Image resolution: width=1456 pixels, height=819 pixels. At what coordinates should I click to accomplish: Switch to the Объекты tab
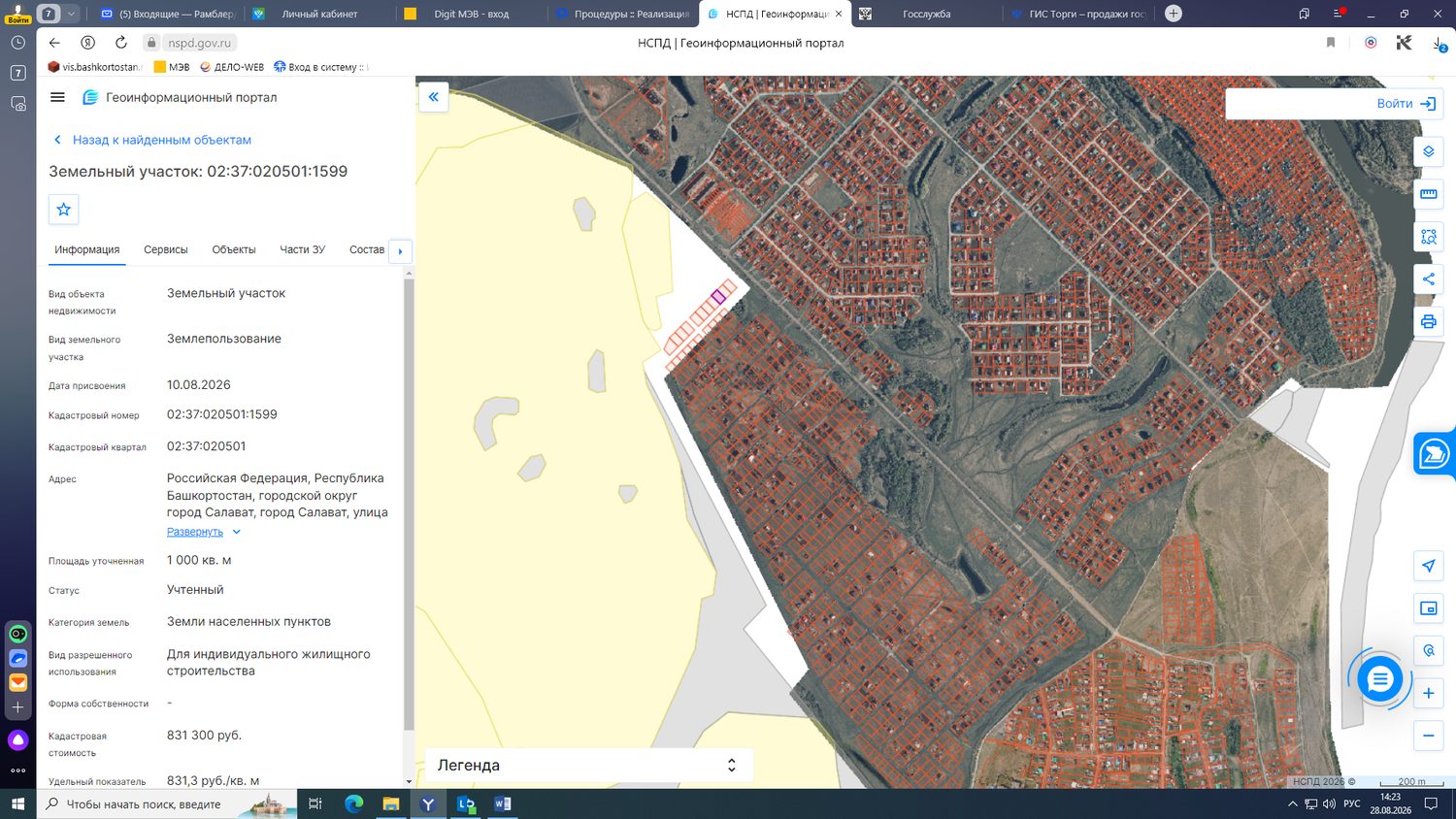click(234, 249)
